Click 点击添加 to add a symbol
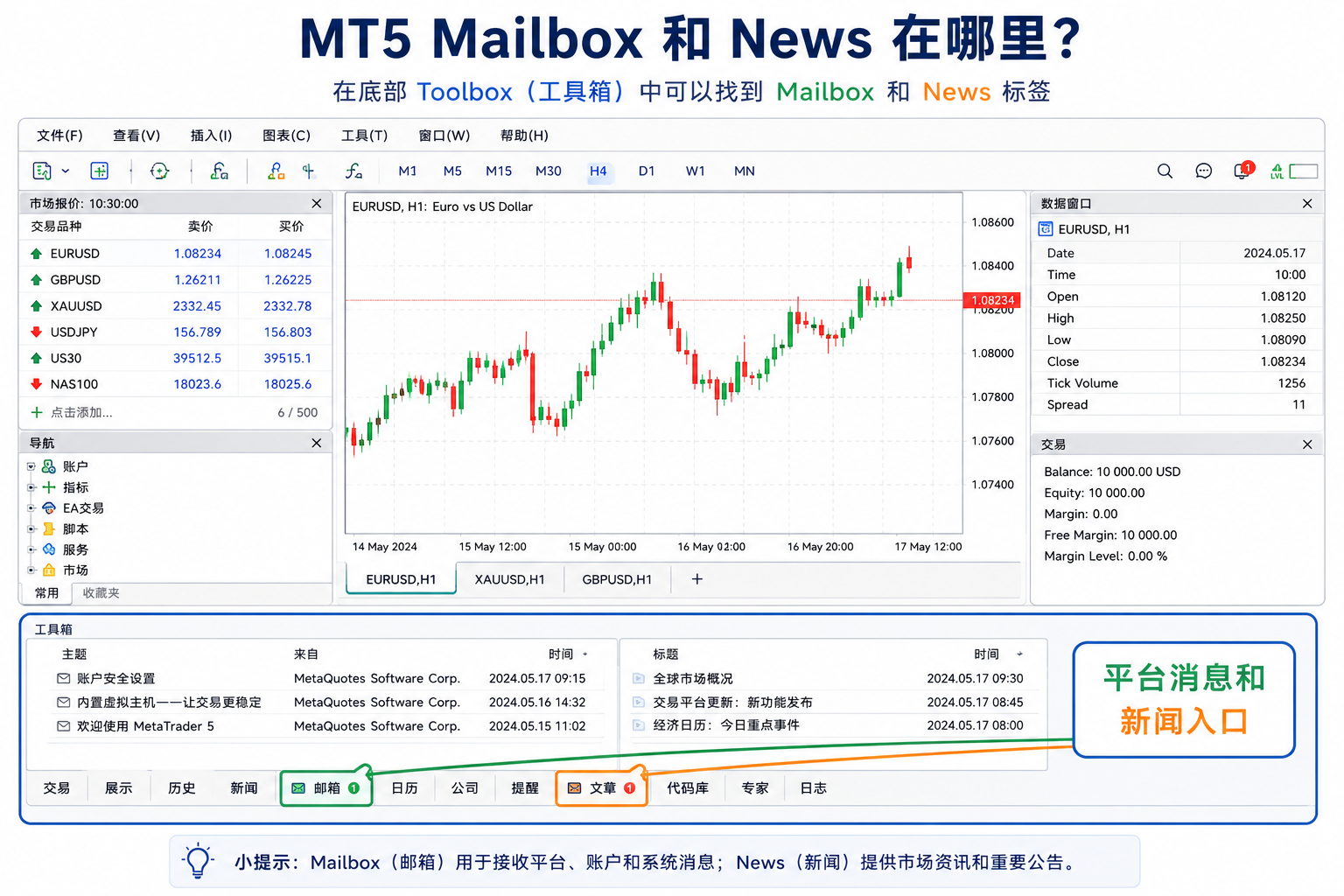This screenshot has height=896, width=1344. click(x=72, y=412)
